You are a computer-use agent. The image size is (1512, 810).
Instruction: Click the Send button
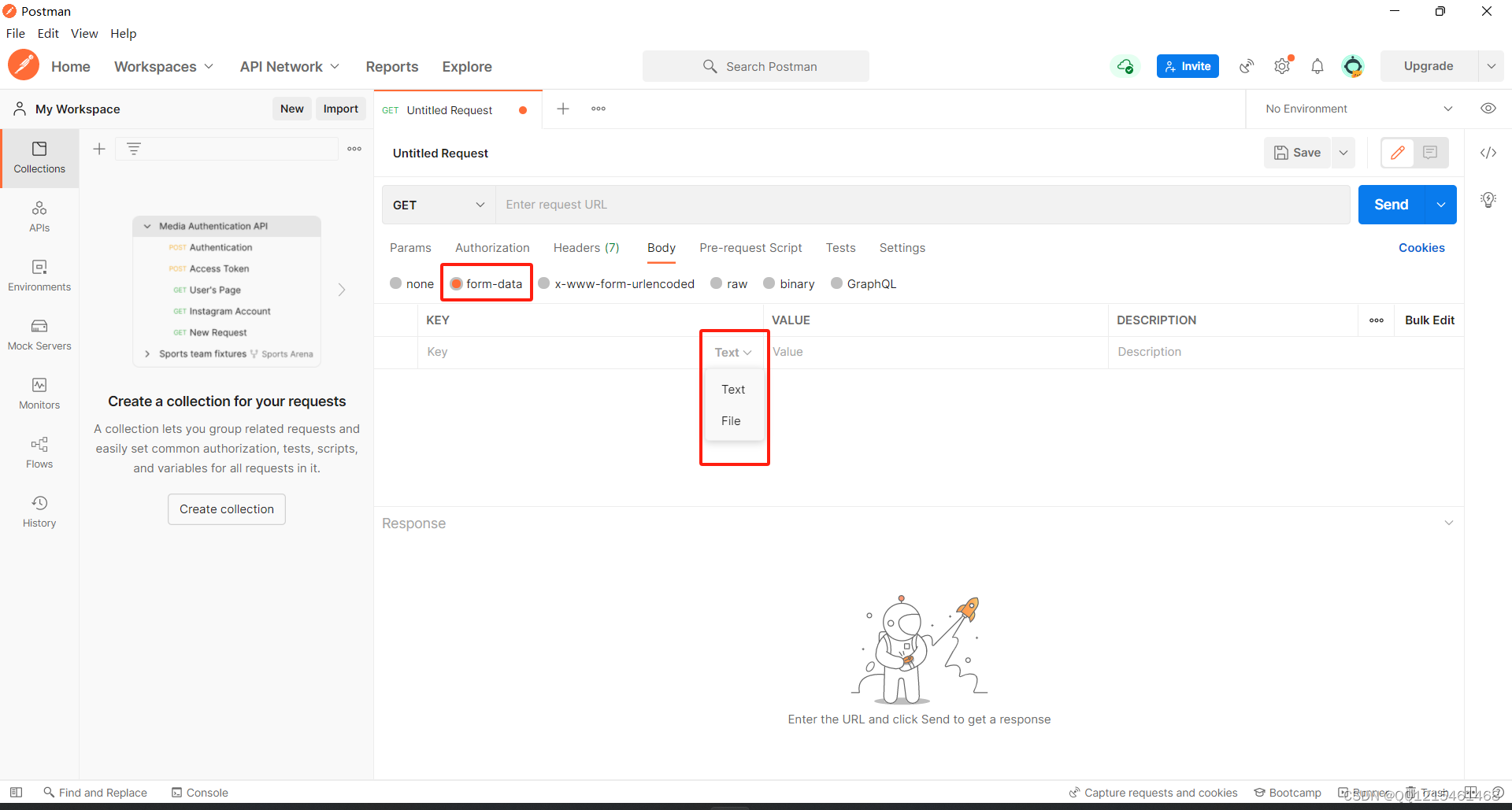pos(1392,205)
